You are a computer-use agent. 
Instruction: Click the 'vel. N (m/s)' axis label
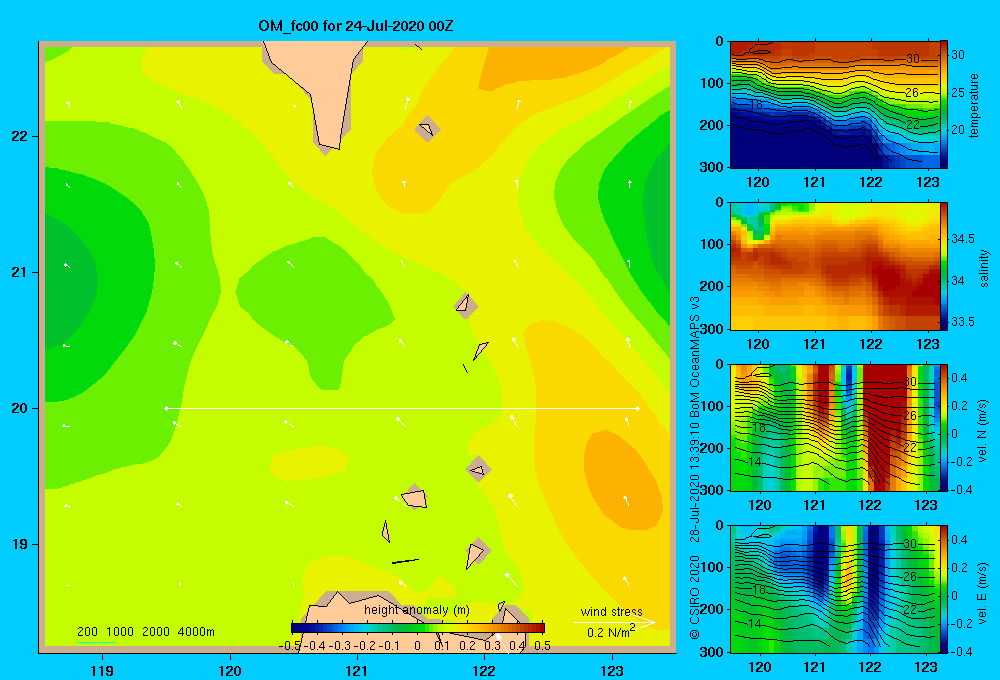983,431
